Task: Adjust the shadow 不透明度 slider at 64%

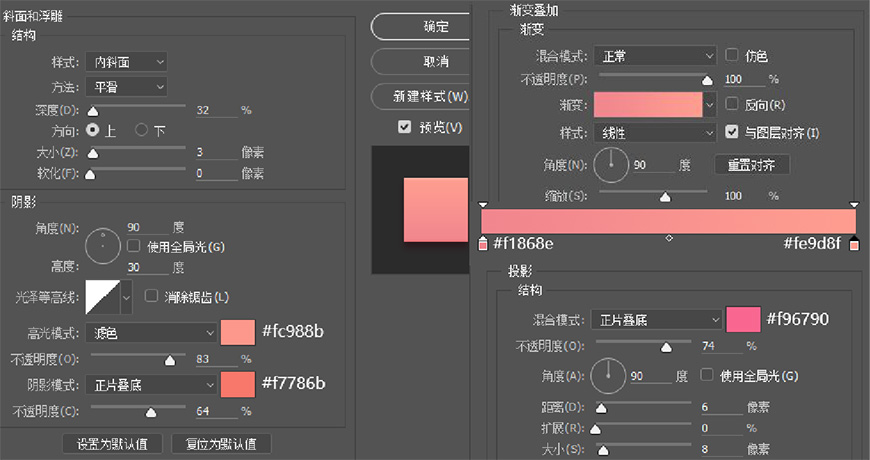Action: click(150, 412)
